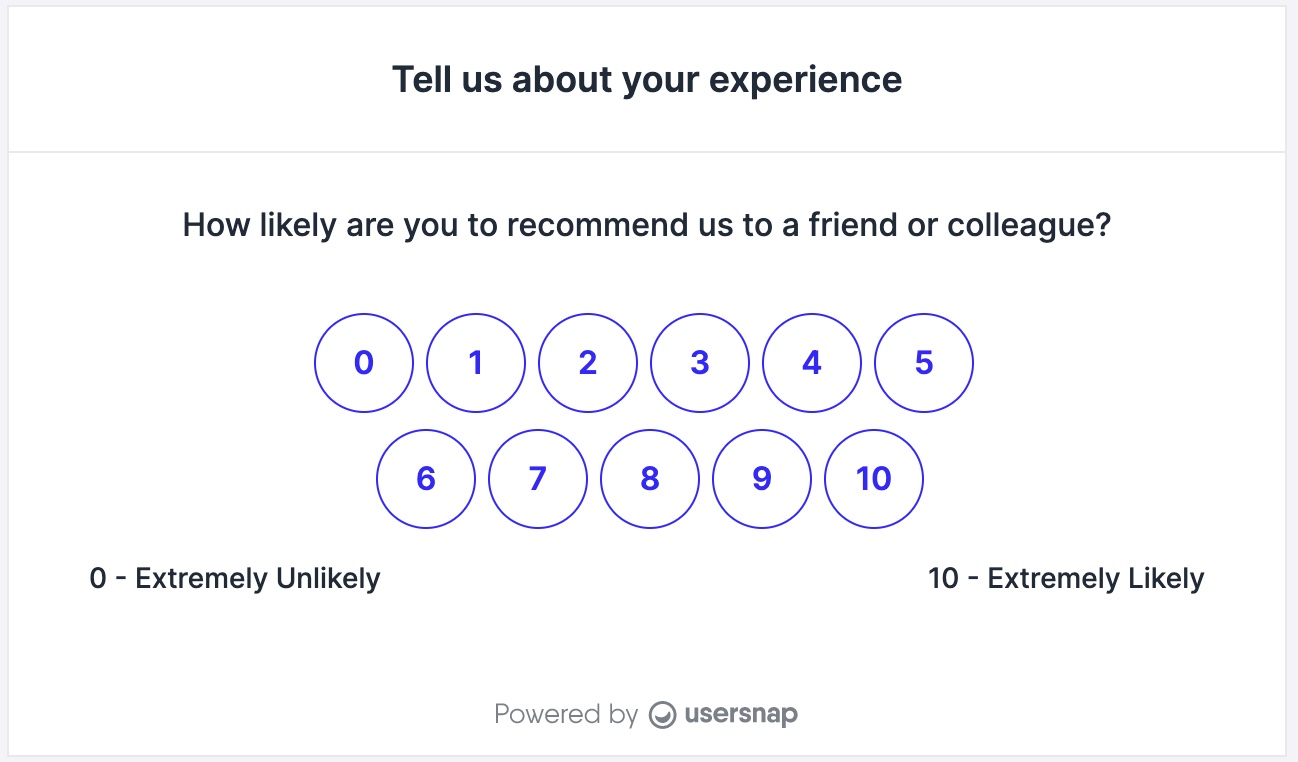Image resolution: width=1298 pixels, height=762 pixels.
Task: Click the circle showing number 10
Action: (x=873, y=478)
